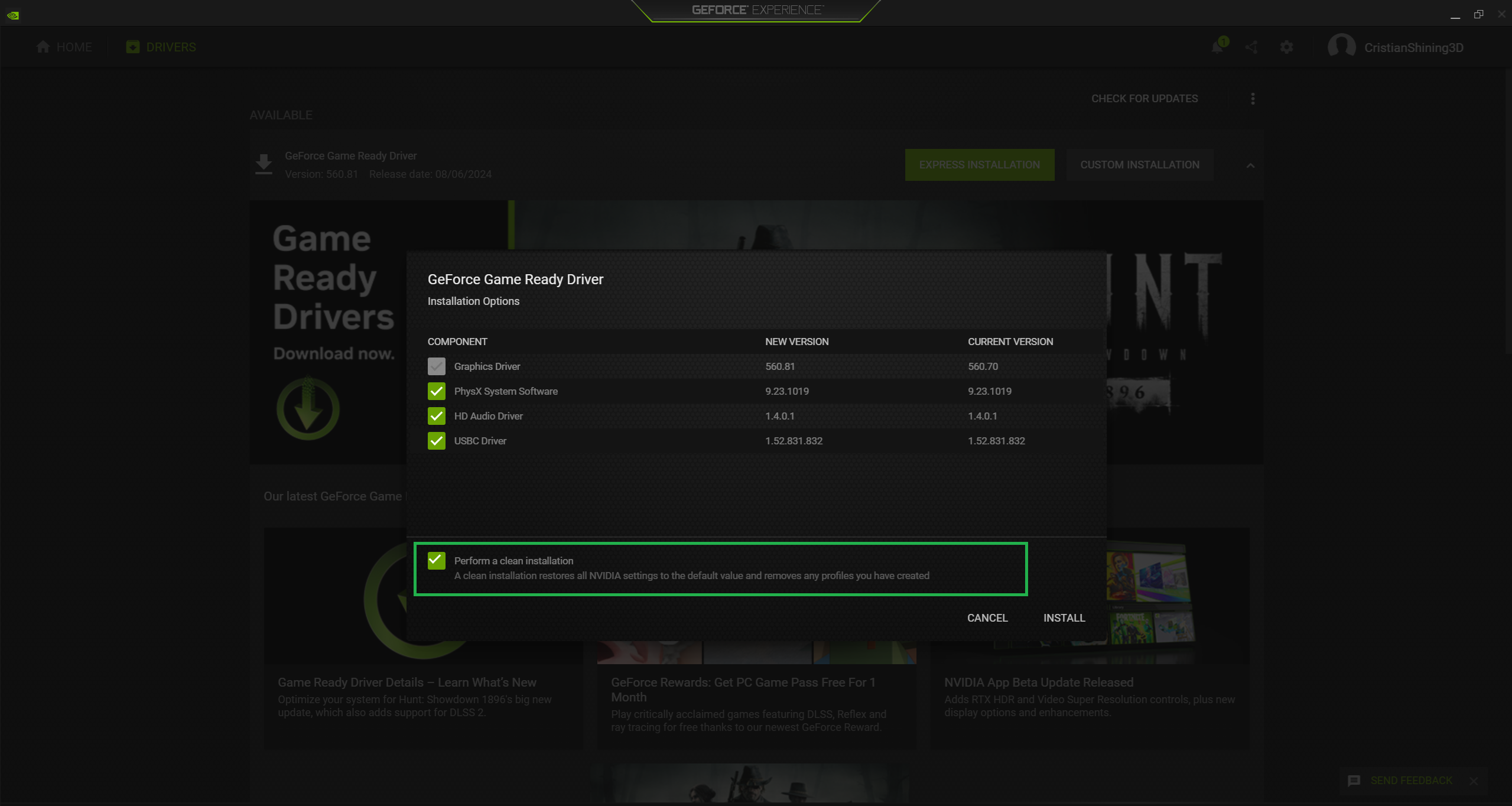The image size is (1512, 806).
Task: Switch to the Drivers tab
Action: point(161,47)
